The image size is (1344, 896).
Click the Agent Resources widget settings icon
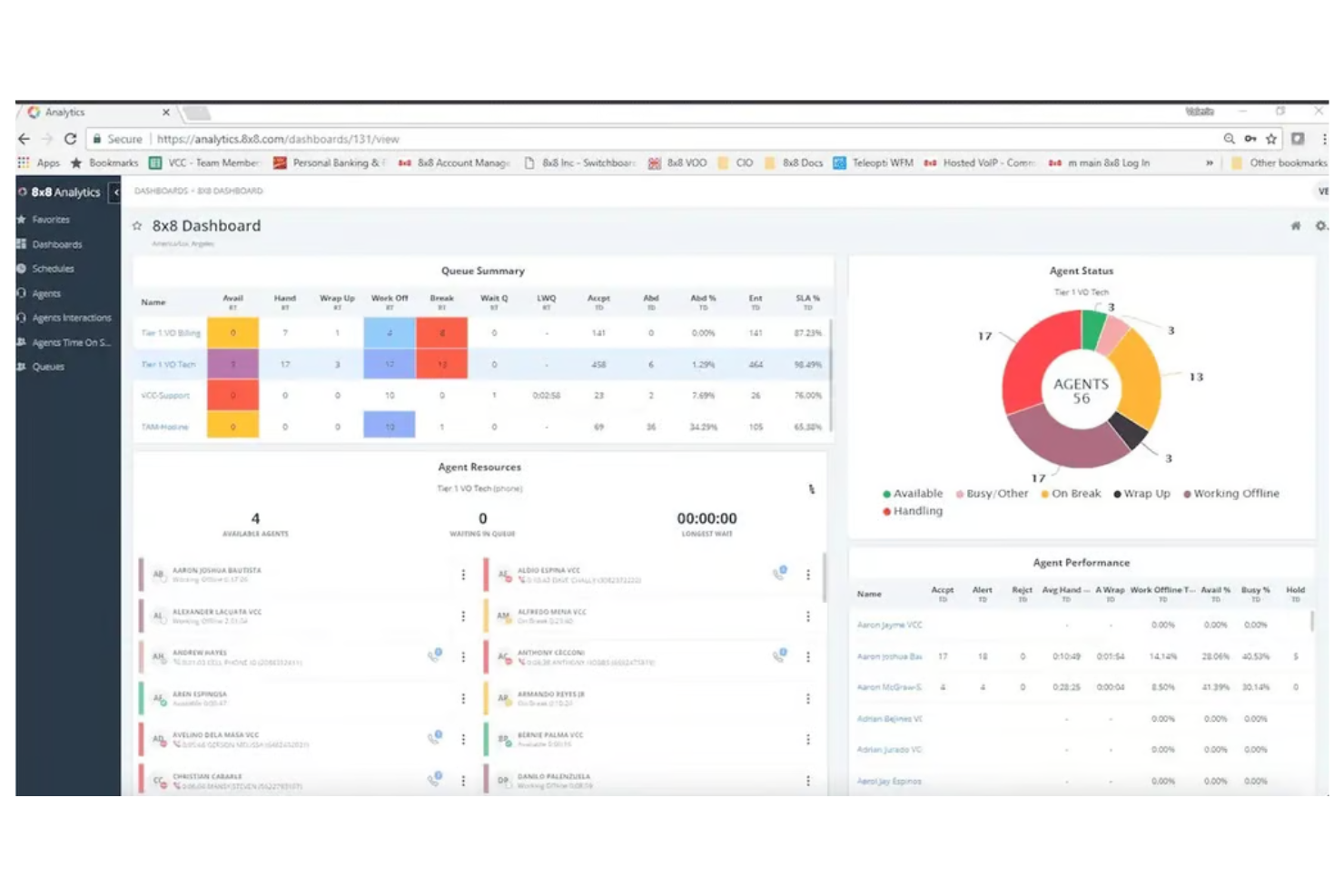tap(812, 489)
